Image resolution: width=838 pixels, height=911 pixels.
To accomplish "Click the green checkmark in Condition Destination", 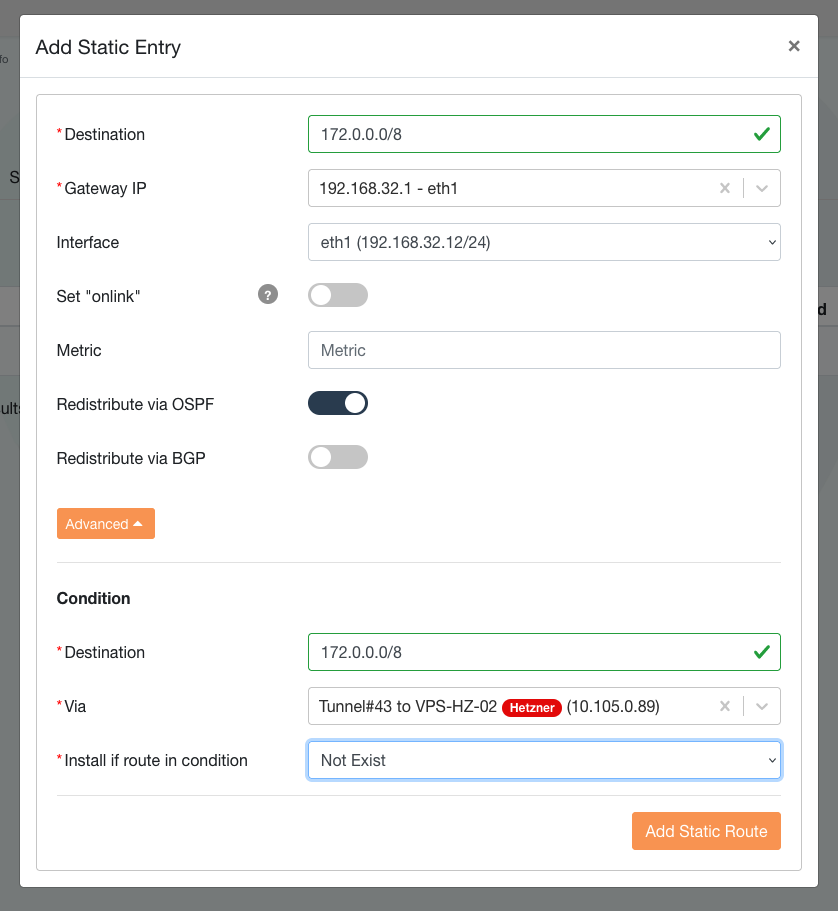I will (x=762, y=652).
